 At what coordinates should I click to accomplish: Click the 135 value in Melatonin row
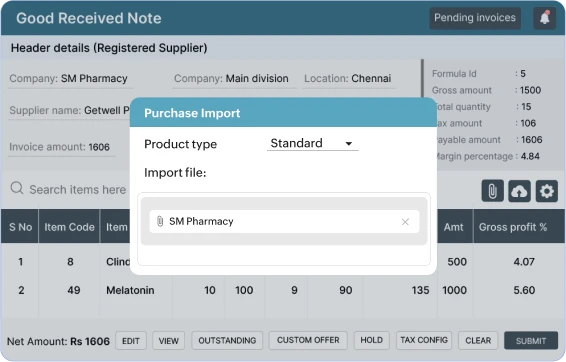click(x=421, y=290)
